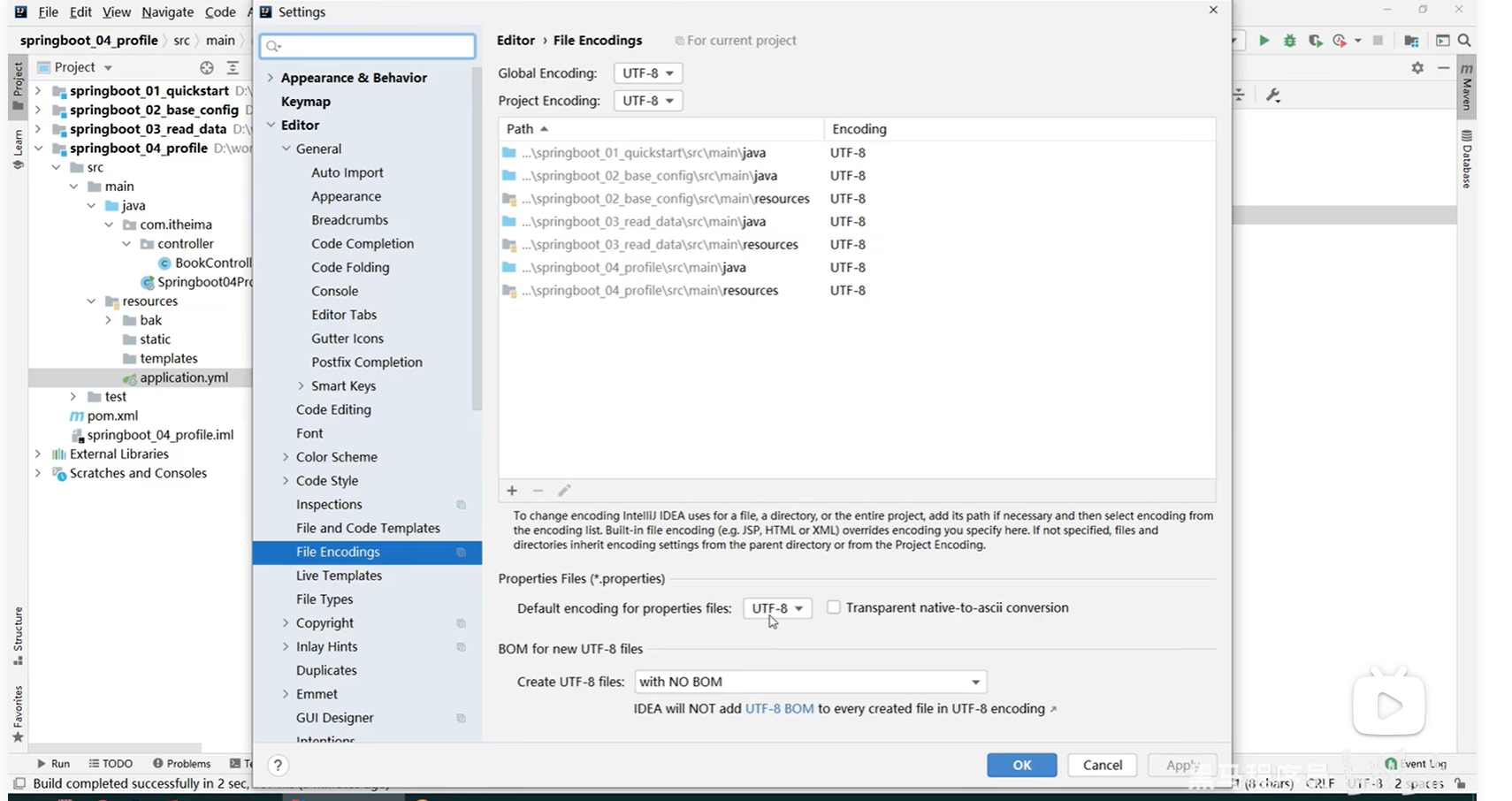Viewport: 1512px width, 801px height.
Task: Open the Navigate menu
Action: (167, 12)
